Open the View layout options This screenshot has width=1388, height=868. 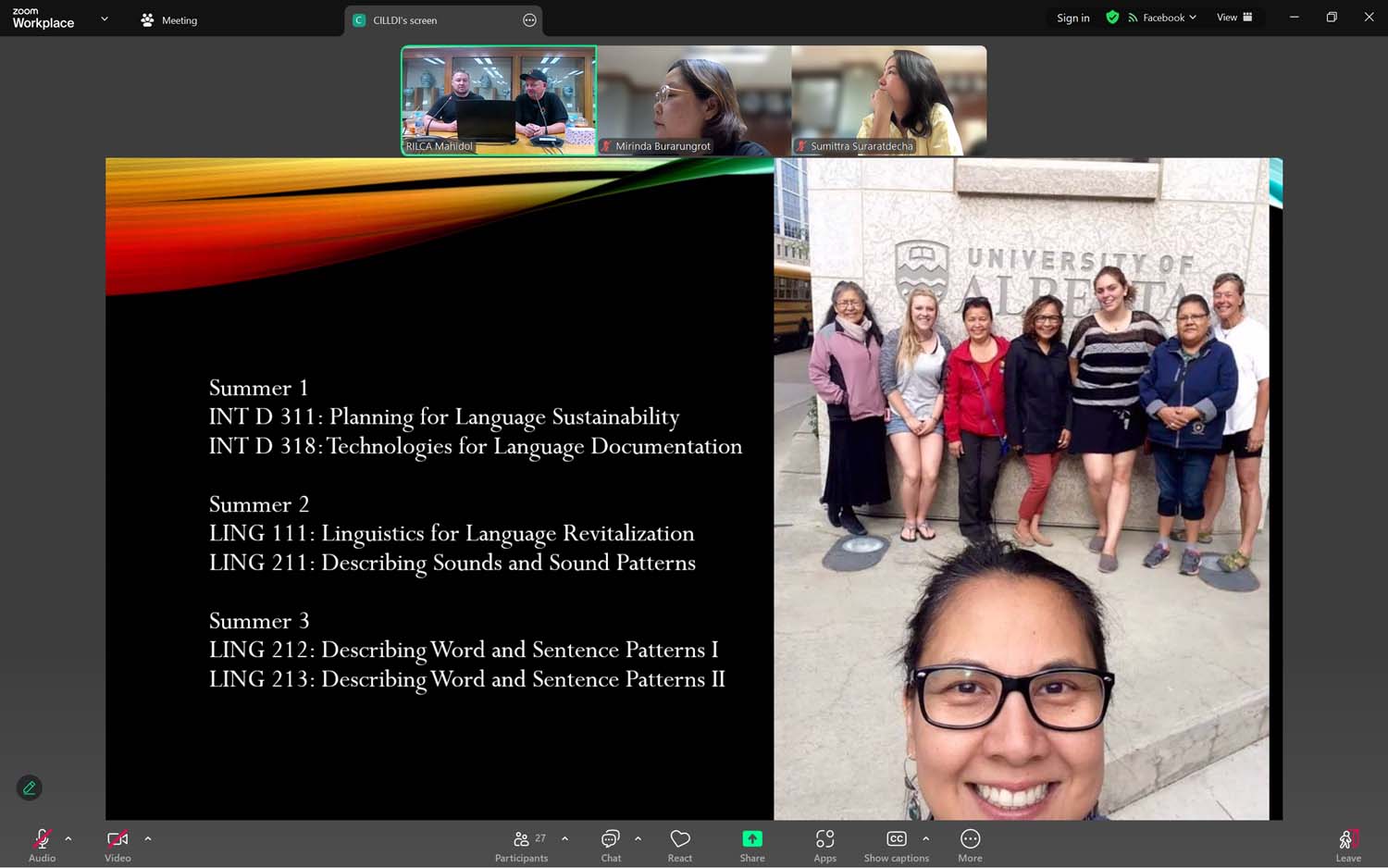pos(1233,18)
